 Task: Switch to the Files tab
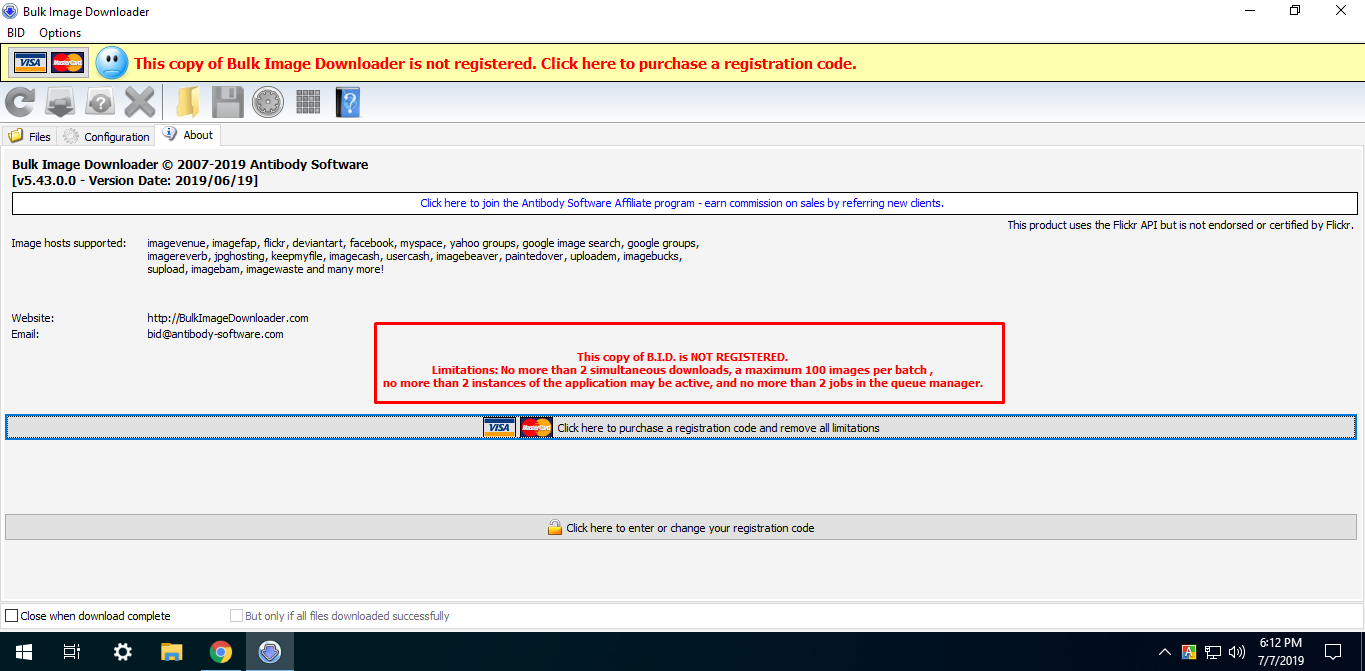click(29, 136)
